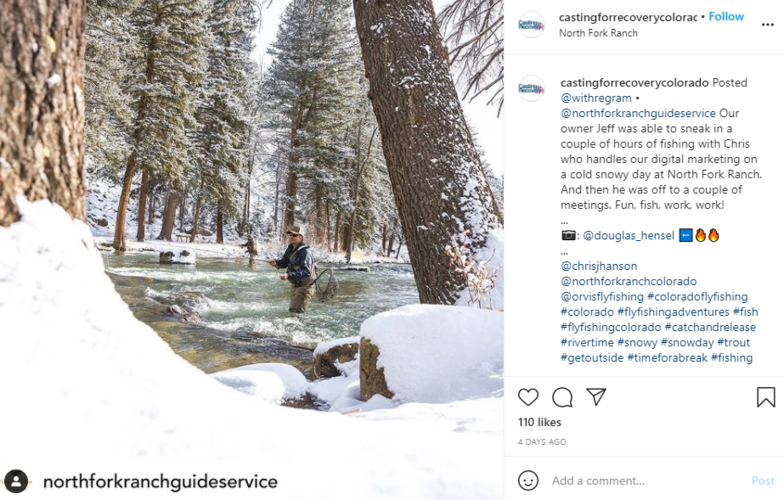Click profile avatar beside the caption
784x500 pixels.
tap(531, 88)
